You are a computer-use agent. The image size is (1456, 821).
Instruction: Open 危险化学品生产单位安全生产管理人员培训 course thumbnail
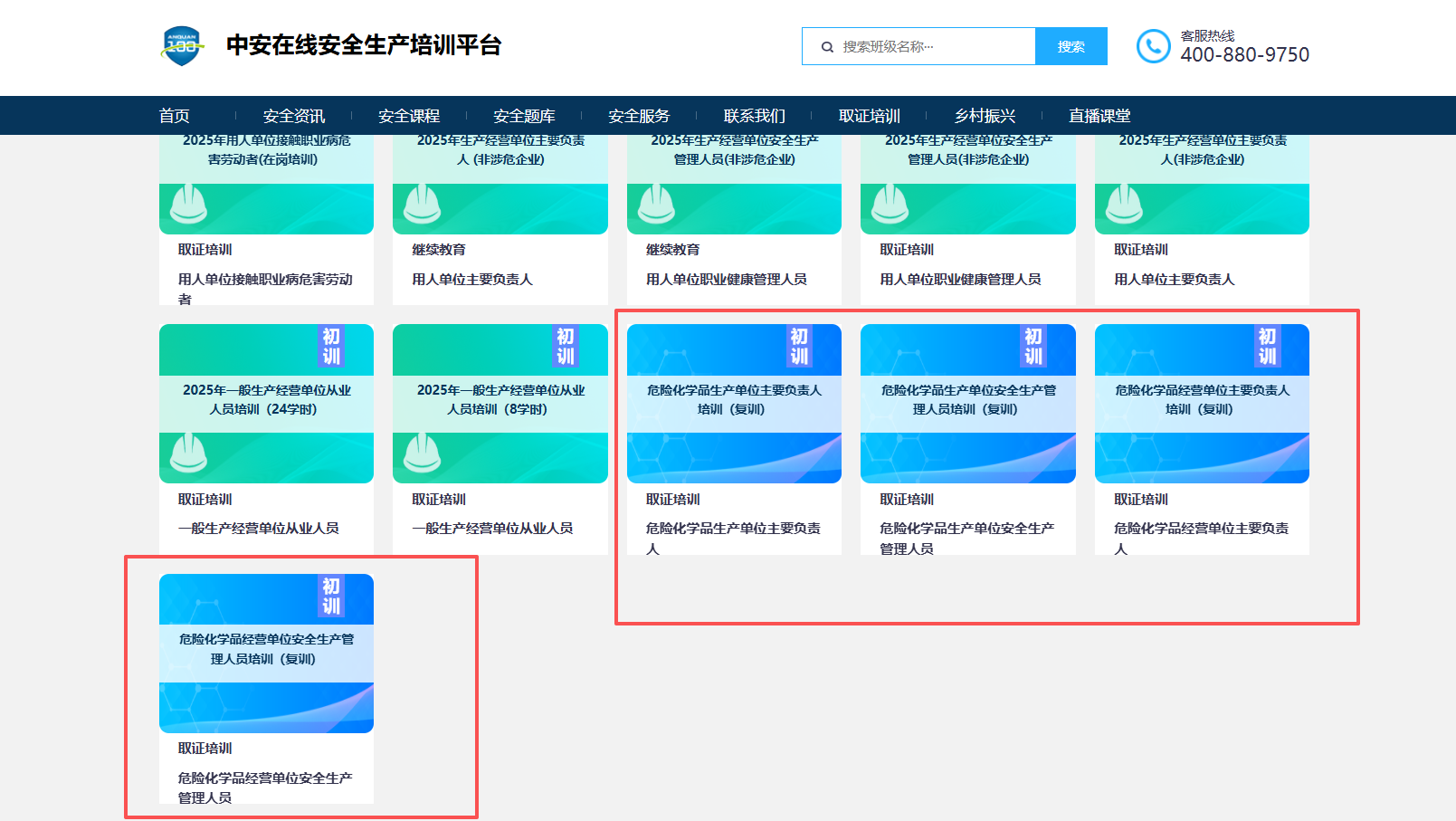pyautogui.click(x=967, y=404)
